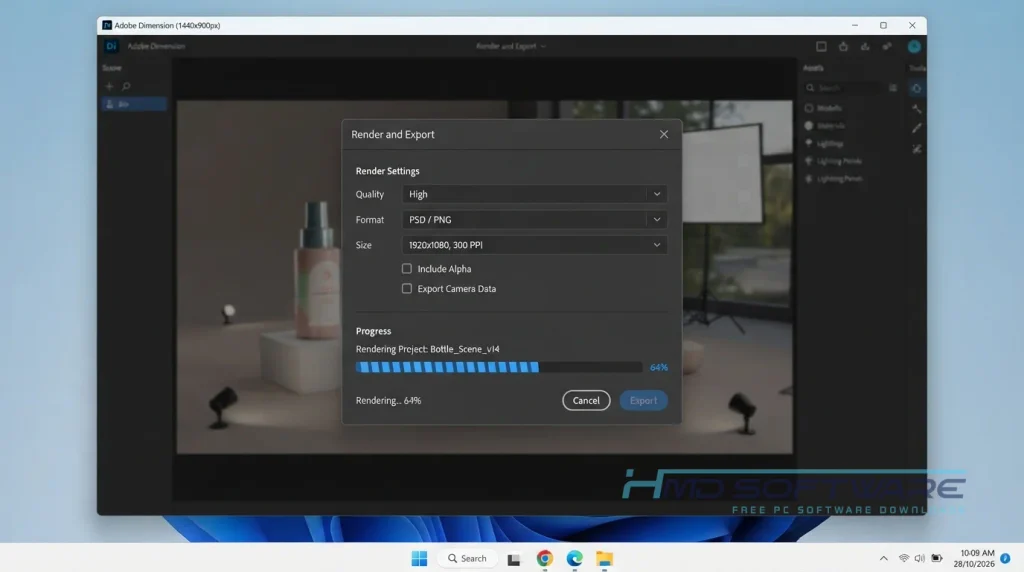Click the Assets panel search field
1024x572 pixels.
tap(844, 88)
